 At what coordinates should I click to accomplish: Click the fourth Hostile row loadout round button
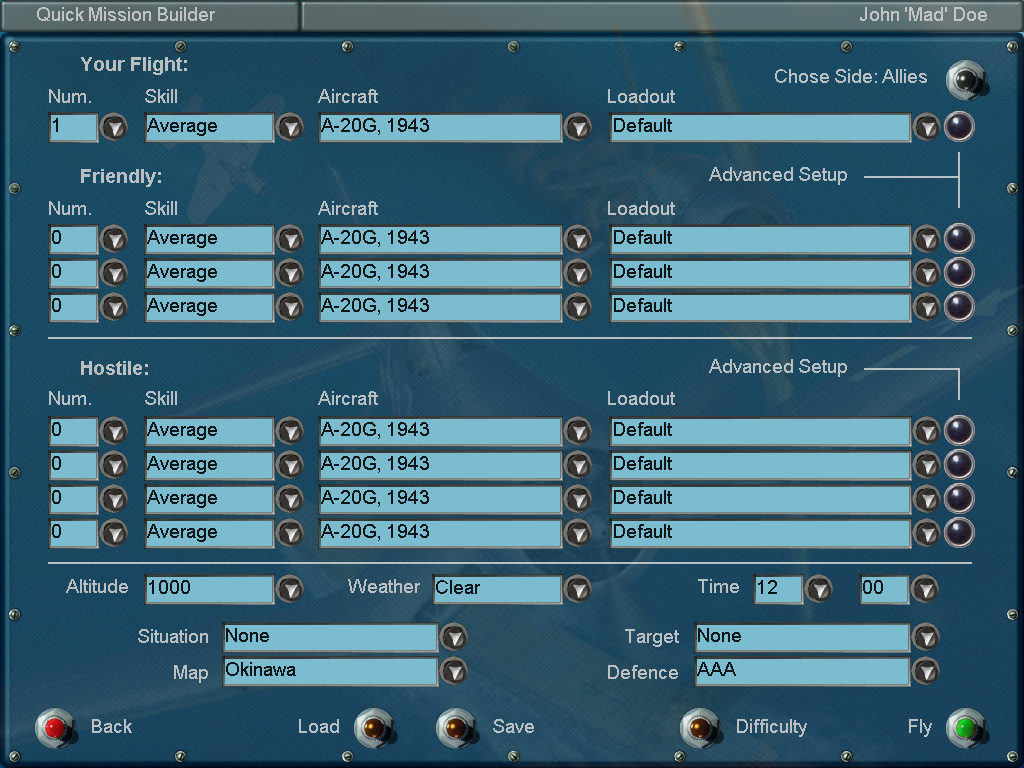[x=959, y=533]
